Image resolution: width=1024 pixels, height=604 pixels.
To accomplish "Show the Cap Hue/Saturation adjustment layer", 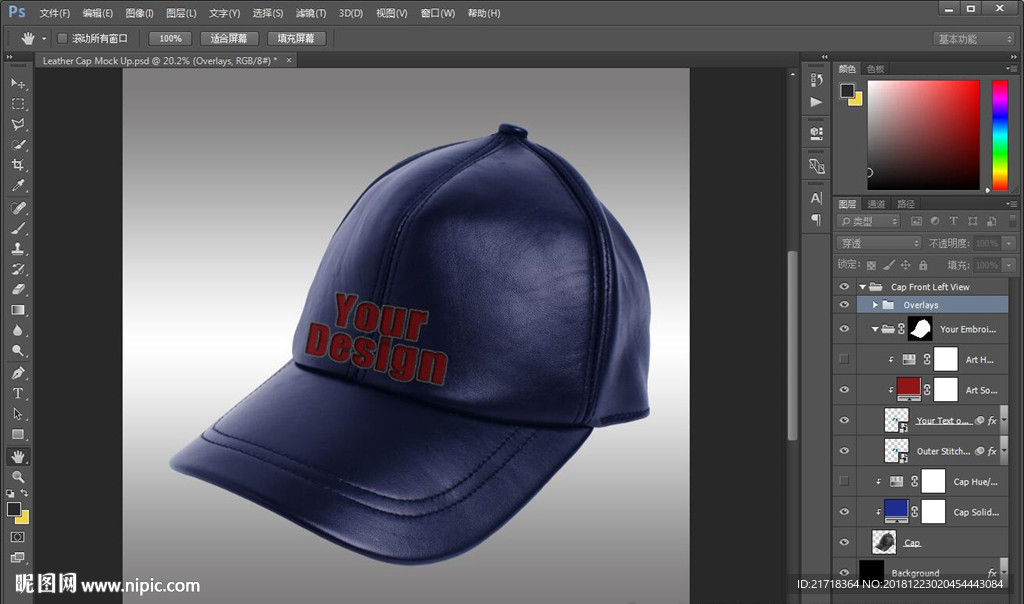I will coord(844,481).
